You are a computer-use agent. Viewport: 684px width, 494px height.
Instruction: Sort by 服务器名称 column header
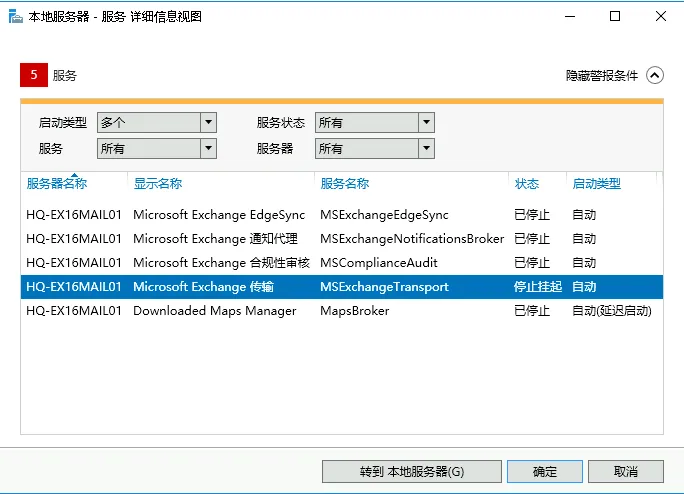click(57, 183)
